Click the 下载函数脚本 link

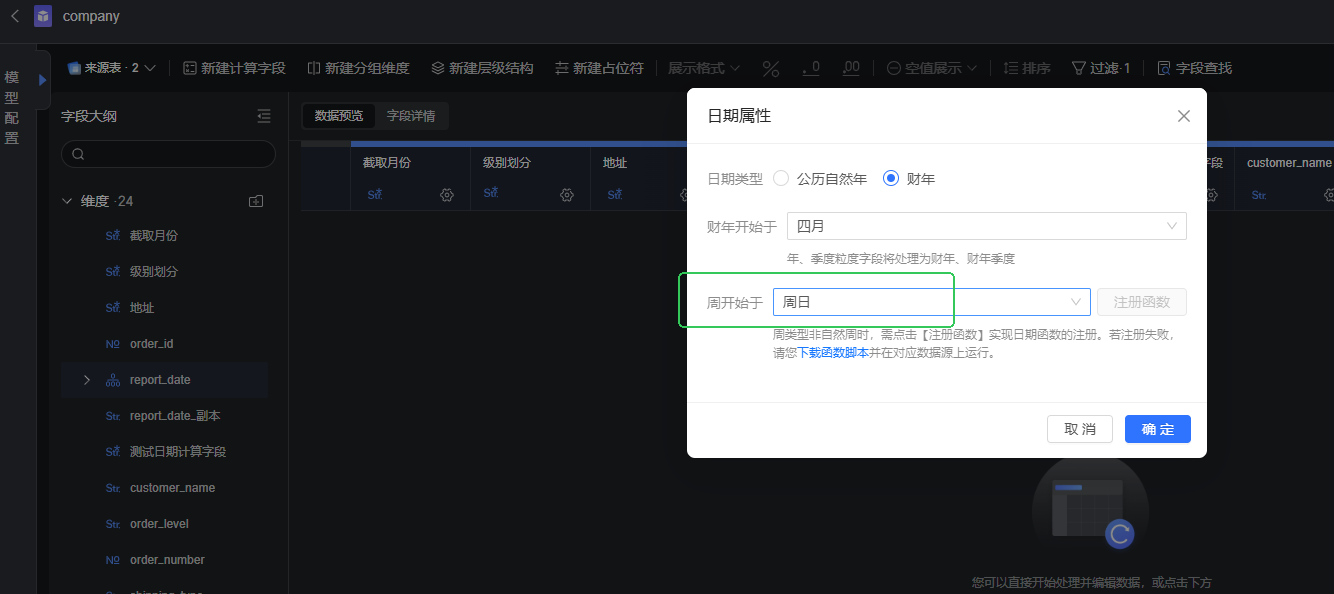tap(832, 353)
